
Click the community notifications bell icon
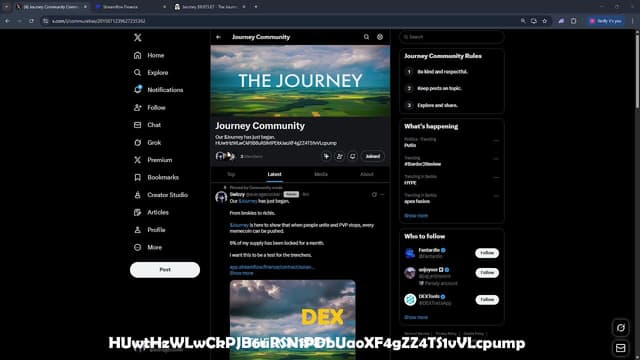point(352,156)
